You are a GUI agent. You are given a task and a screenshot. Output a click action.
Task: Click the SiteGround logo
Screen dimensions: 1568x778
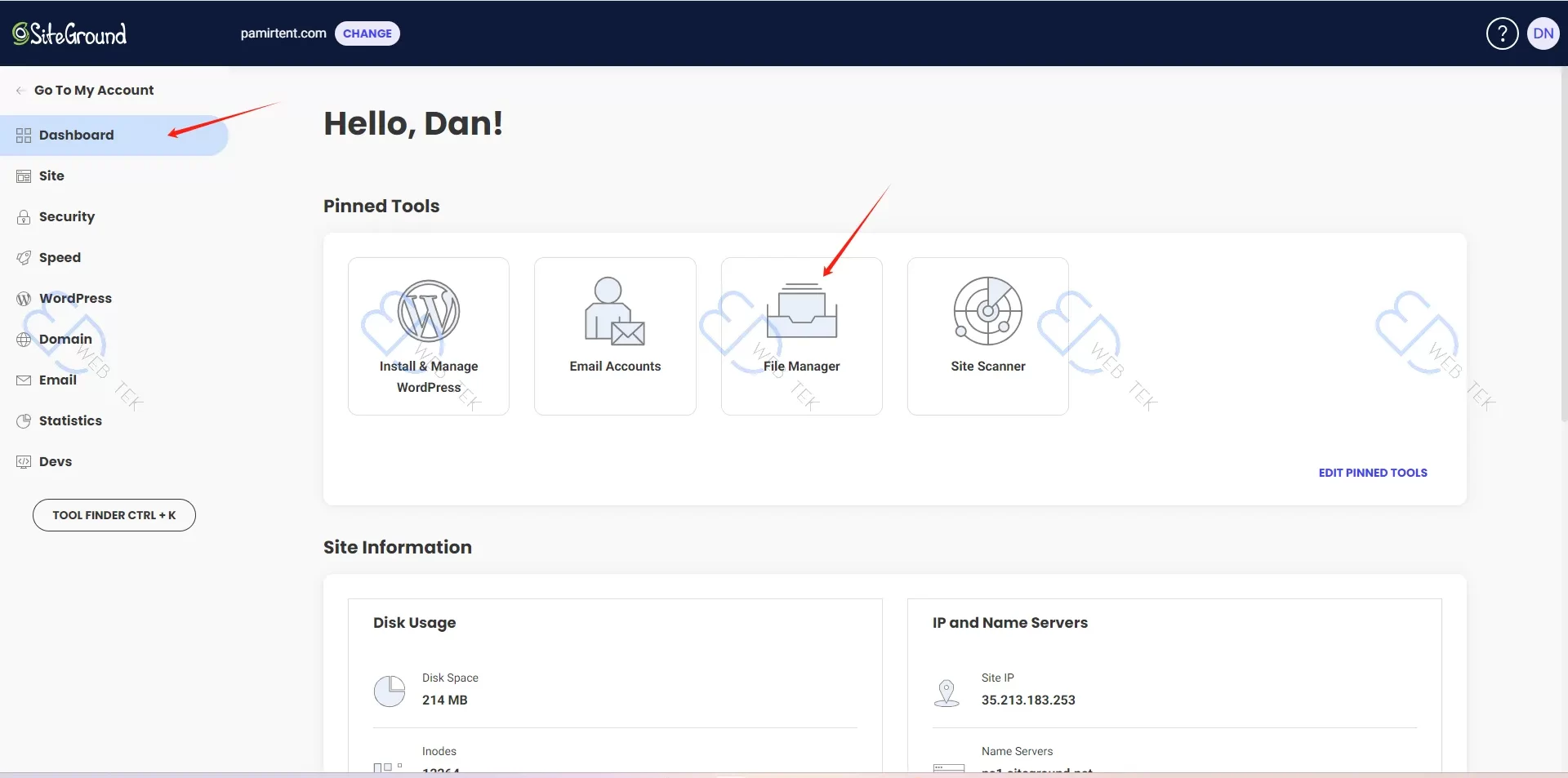point(69,33)
